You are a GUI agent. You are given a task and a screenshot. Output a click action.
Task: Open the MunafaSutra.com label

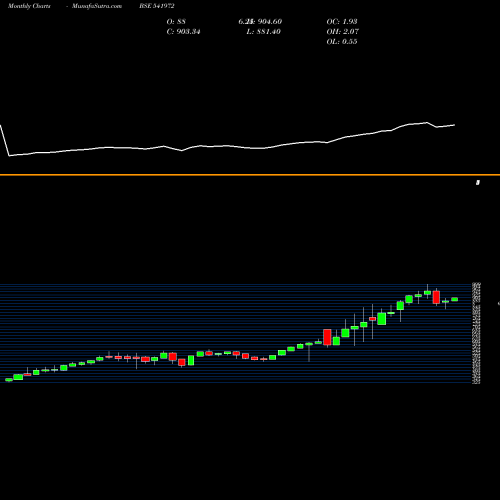(x=97, y=6)
